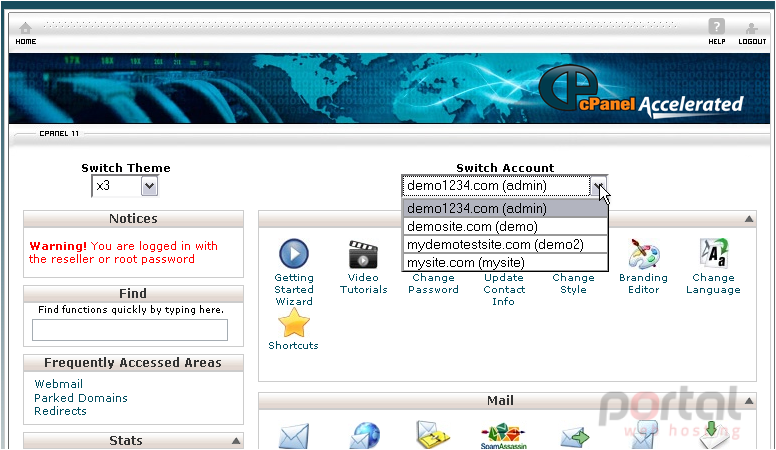This screenshot has width=776, height=450.
Task: Click the red Warning notice text
Action: point(123,252)
